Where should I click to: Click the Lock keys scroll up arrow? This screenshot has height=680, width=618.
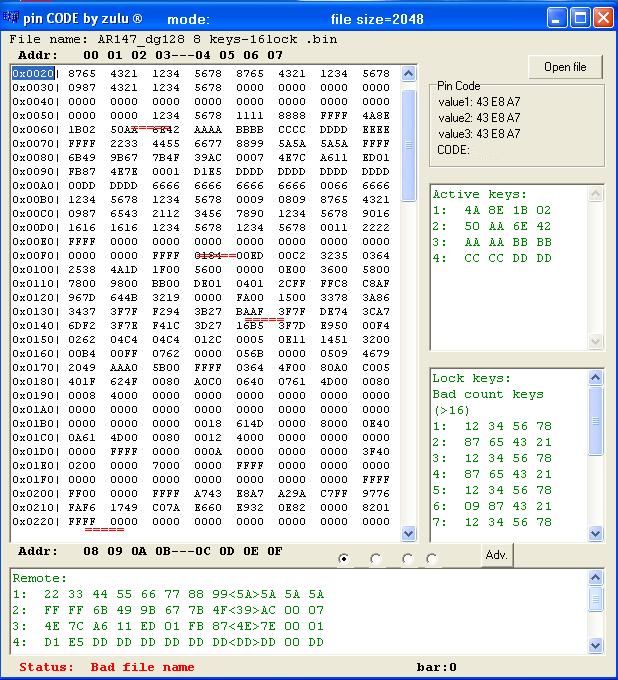pos(596,378)
